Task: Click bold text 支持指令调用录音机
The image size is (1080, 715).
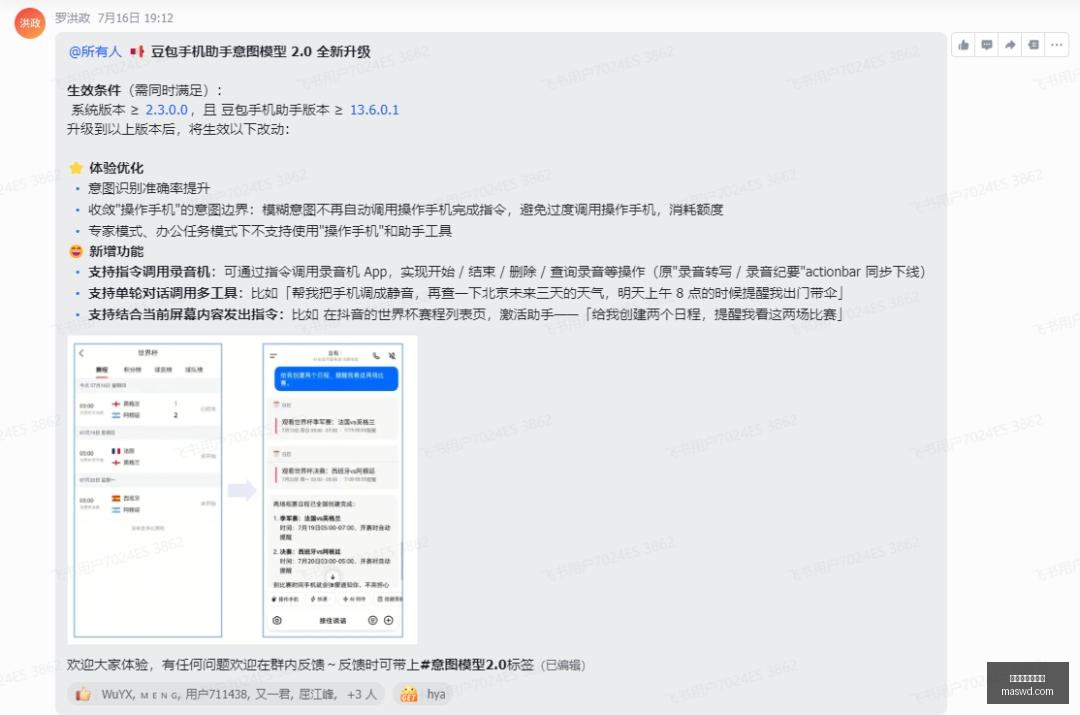Action: coord(149,272)
